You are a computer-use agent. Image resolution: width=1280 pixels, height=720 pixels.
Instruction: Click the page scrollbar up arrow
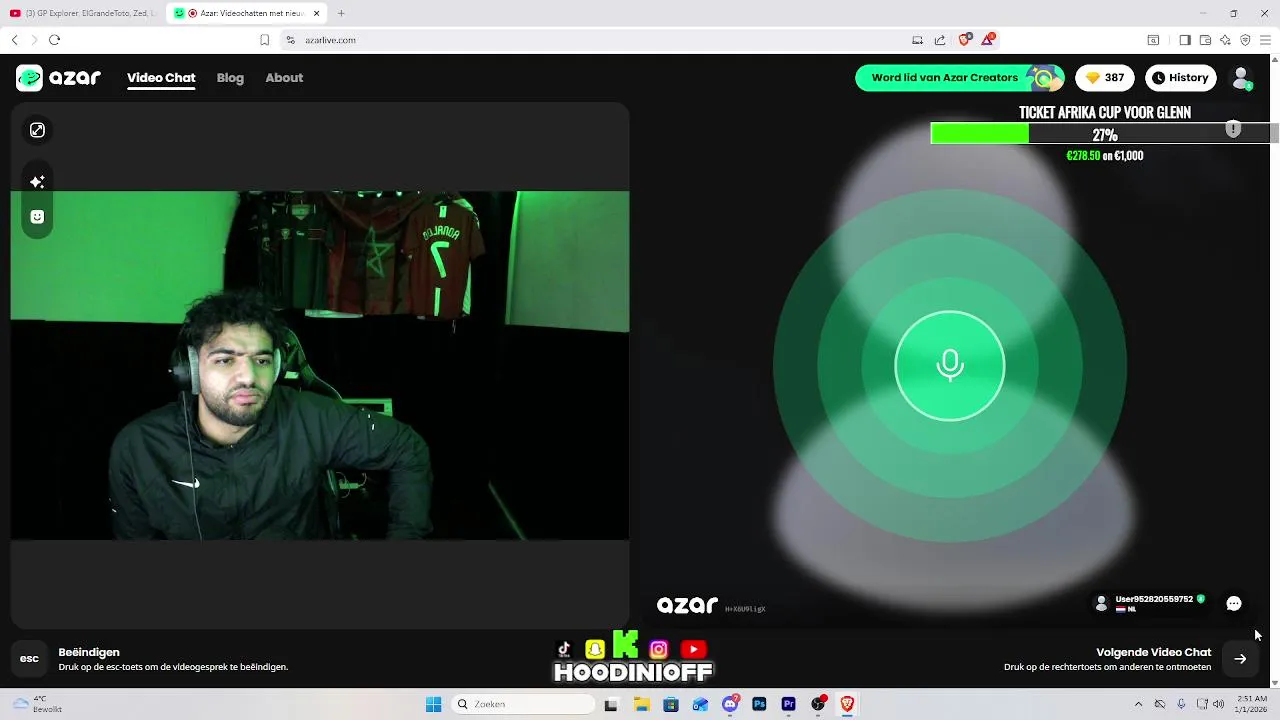click(x=1273, y=59)
